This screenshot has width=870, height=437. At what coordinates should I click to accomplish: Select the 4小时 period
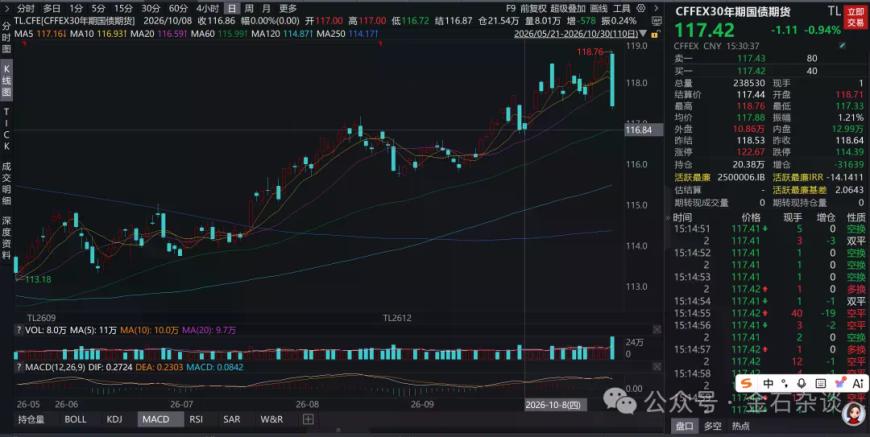click(207, 8)
